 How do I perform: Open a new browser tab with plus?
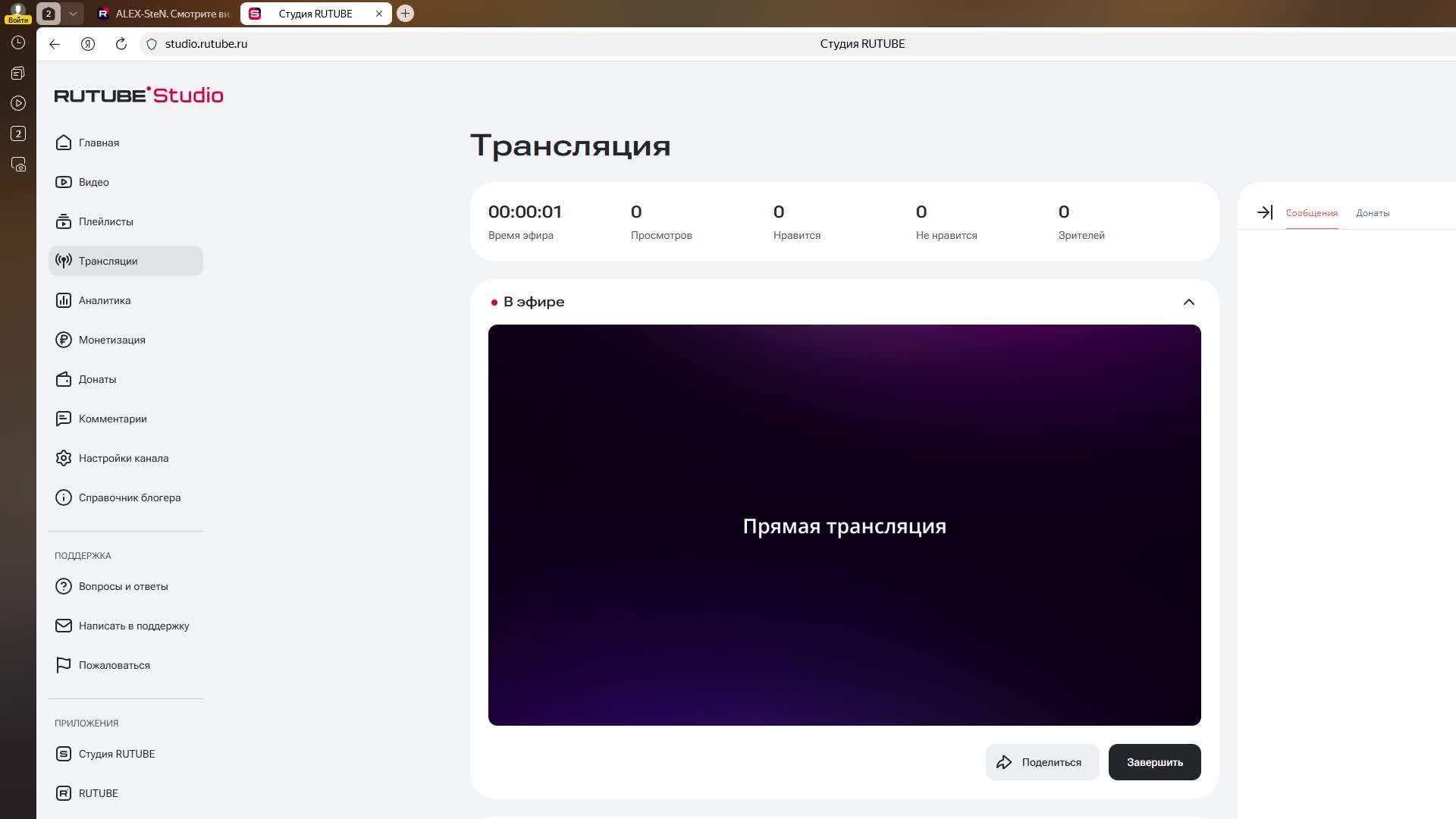coord(405,14)
